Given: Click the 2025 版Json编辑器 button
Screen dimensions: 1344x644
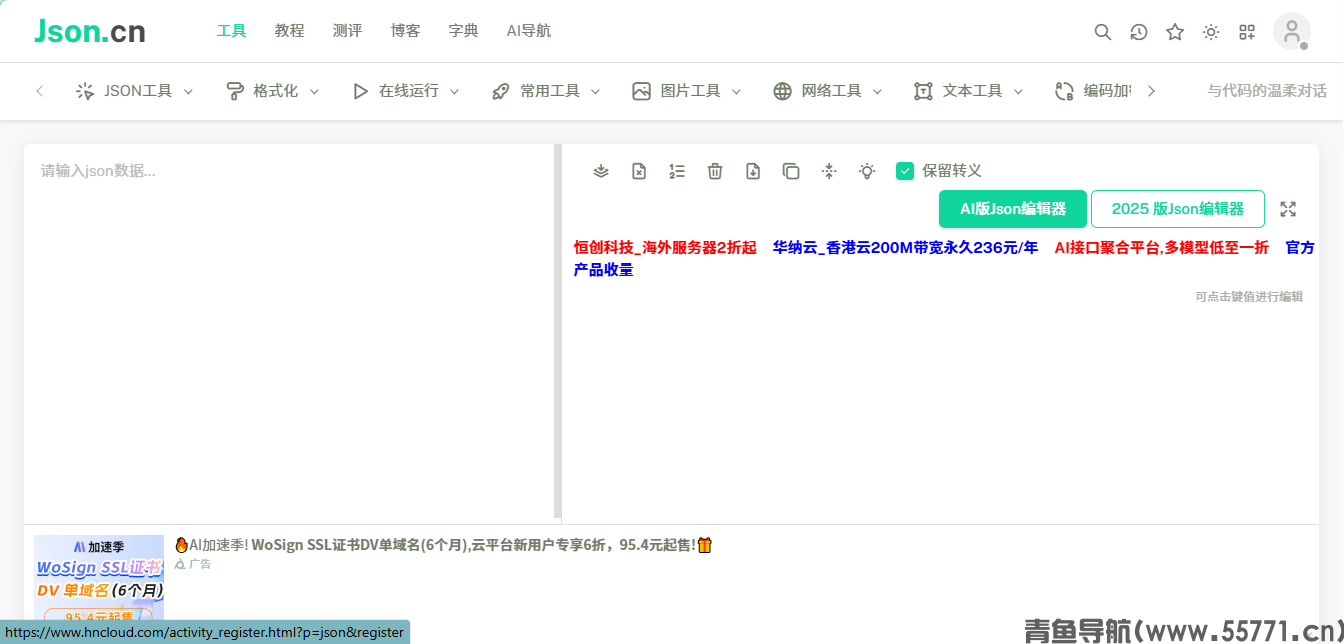Looking at the screenshot, I should (1178, 209).
